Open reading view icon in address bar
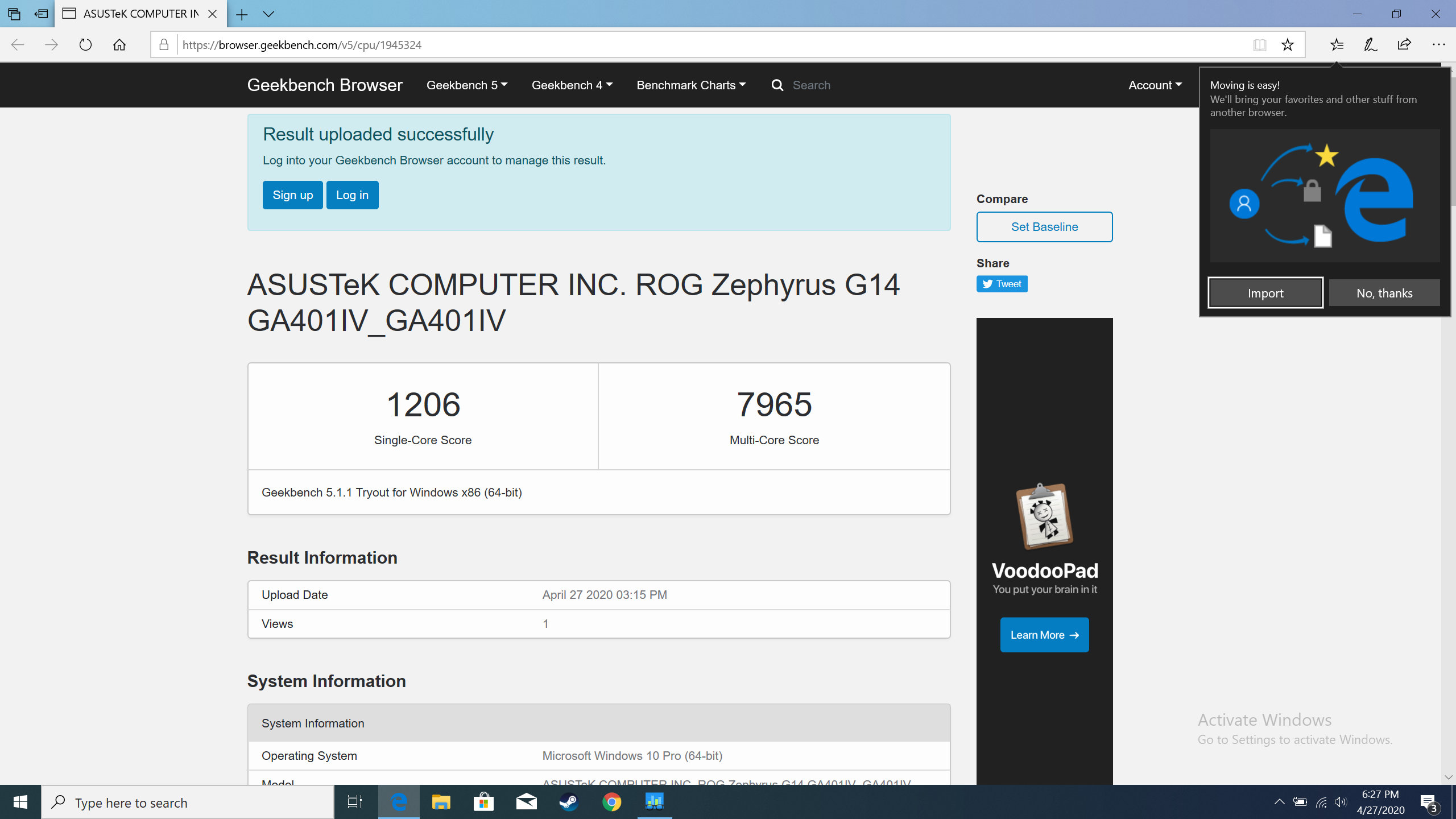The width and height of the screenshot is (1456, 819). point(1260,45)
